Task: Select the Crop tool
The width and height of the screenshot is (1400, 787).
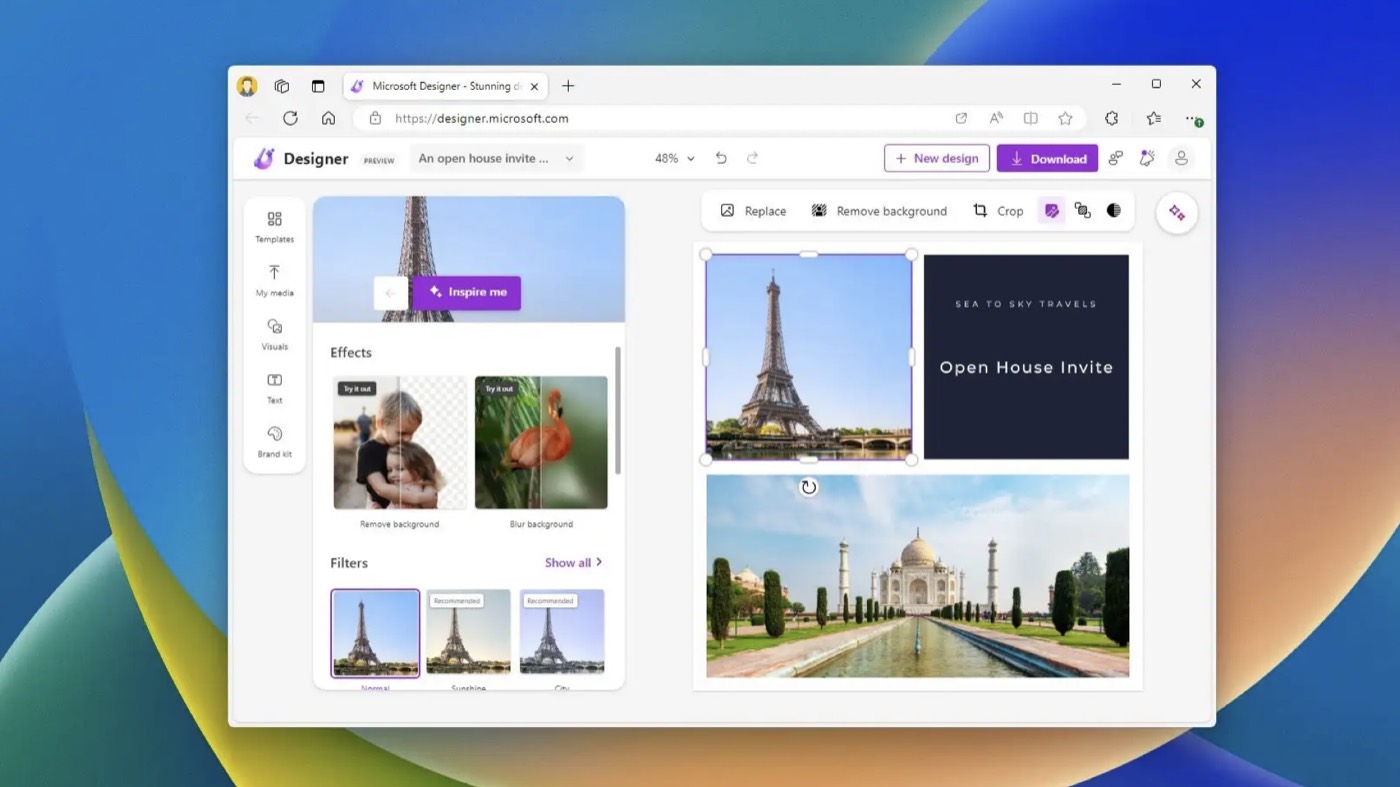Action: coord(998,211)
